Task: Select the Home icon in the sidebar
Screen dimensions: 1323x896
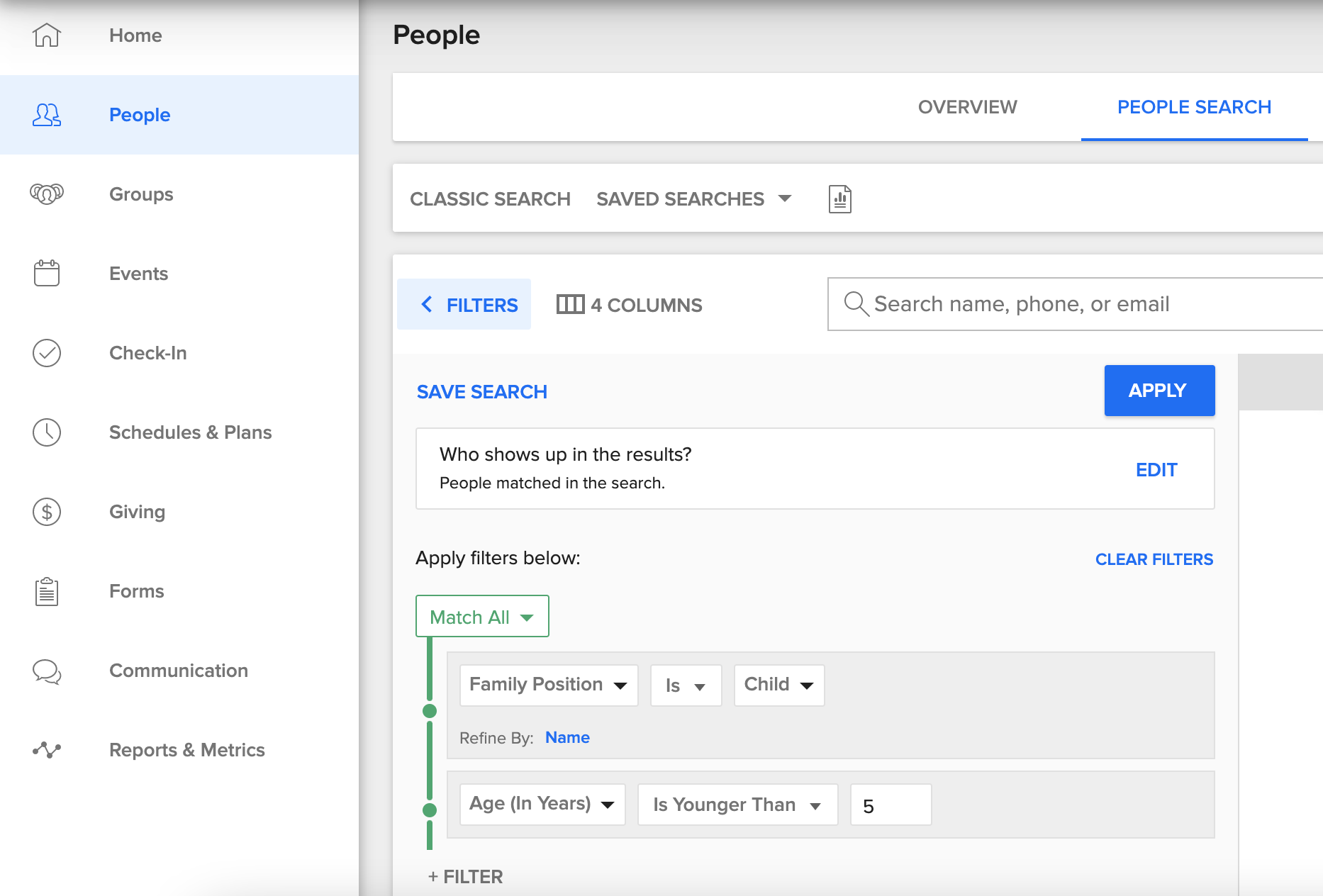Action: pos(46,35)
